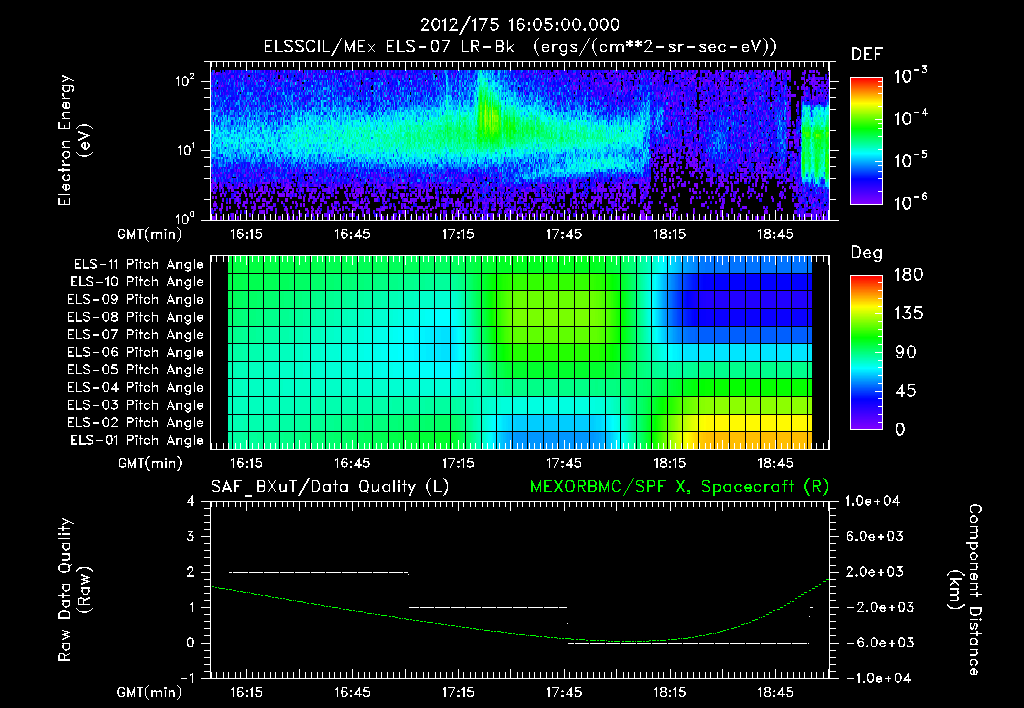Click the 16:15 tick label under bottom plot

tap(246, 692)
